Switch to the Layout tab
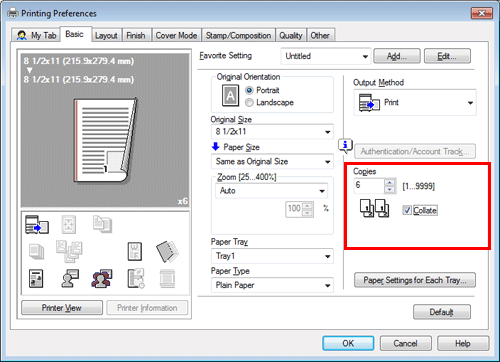The height and width of the screenshot is (362, 500). click(x=106, y=35)
